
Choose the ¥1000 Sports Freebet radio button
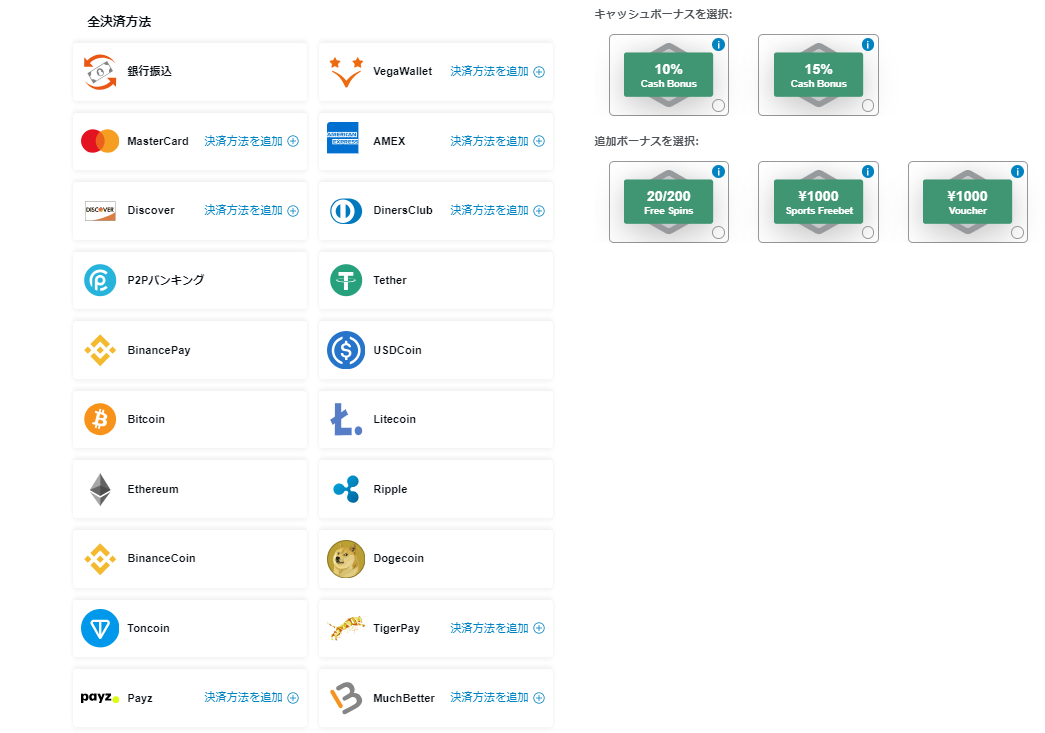[868, 232]
